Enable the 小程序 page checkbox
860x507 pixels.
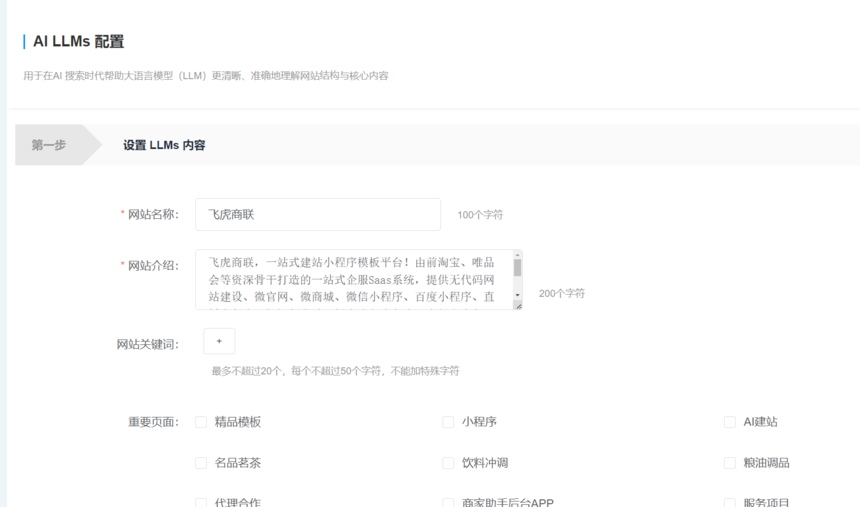(x=448, y=422)
